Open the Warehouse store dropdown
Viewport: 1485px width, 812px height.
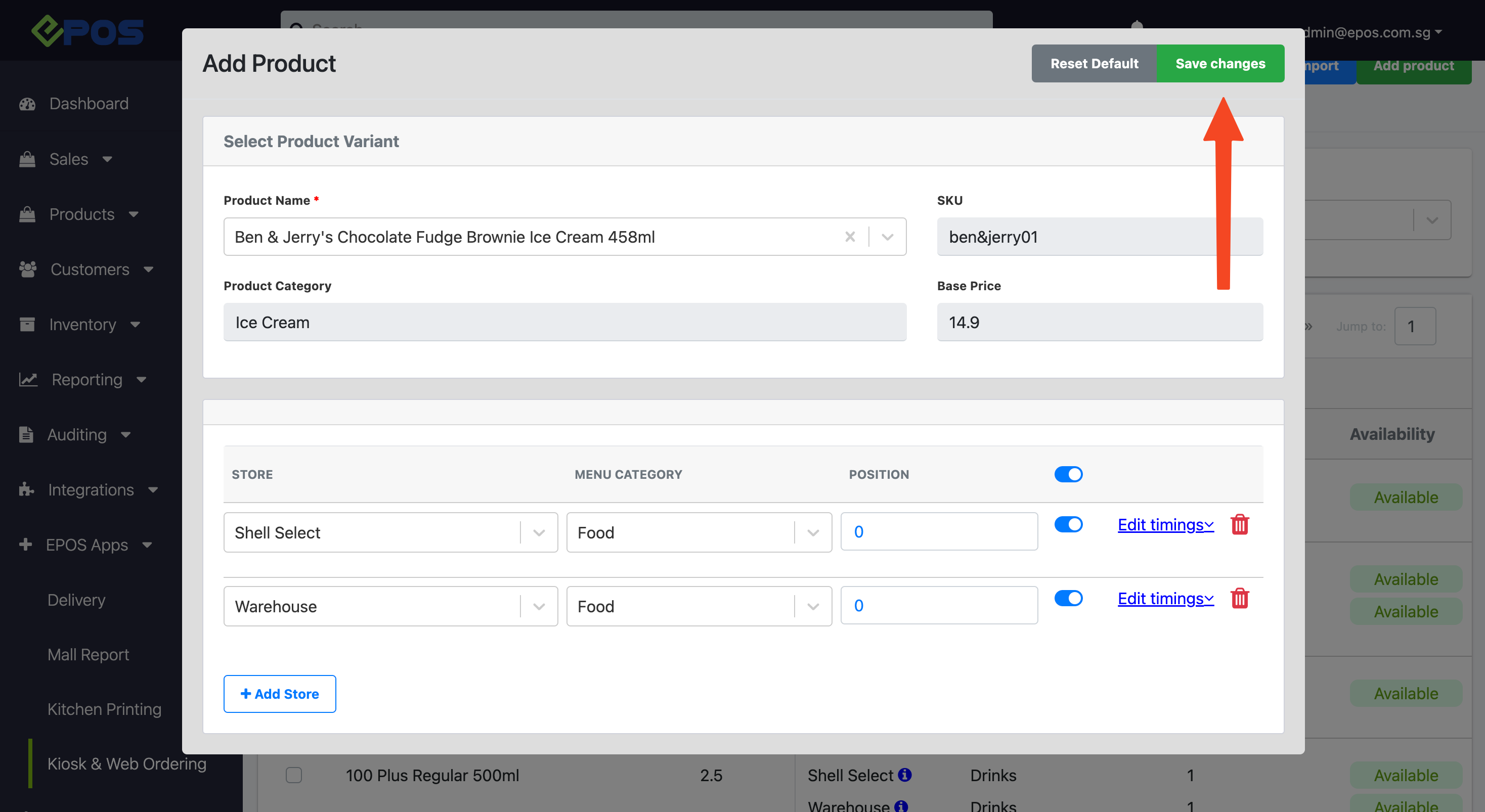390,606
